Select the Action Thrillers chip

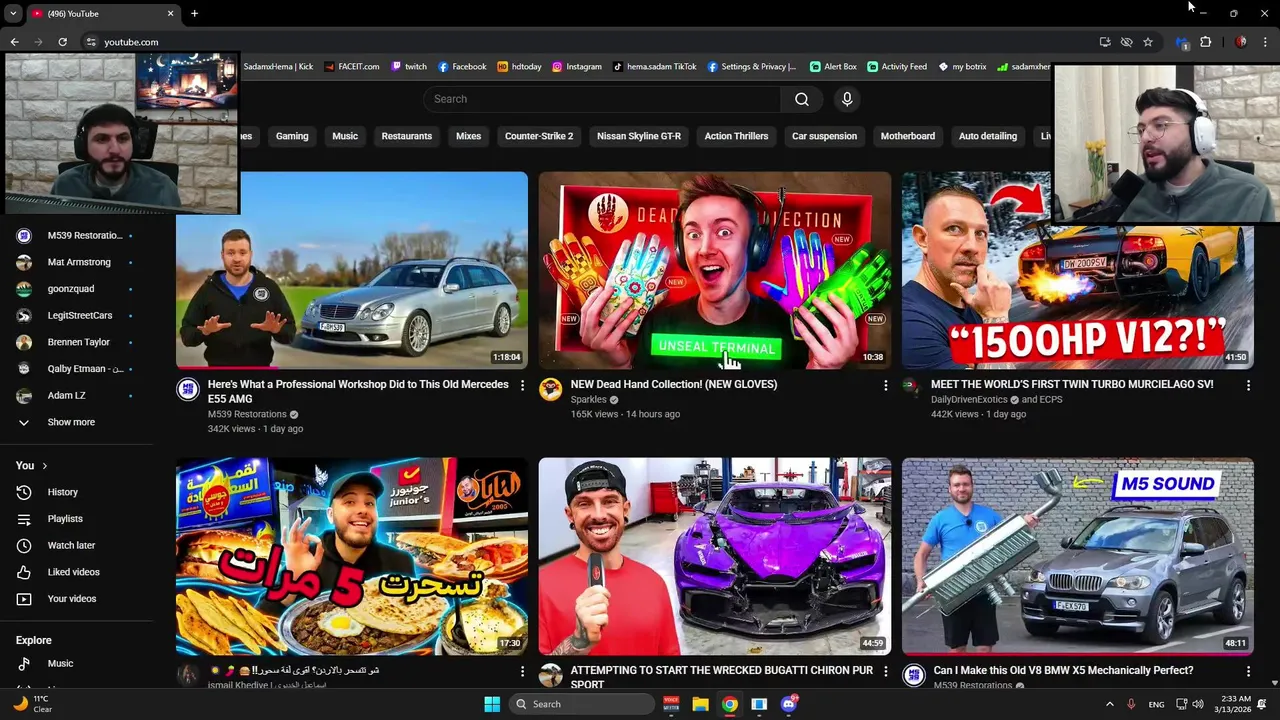(x=736, y=136)
